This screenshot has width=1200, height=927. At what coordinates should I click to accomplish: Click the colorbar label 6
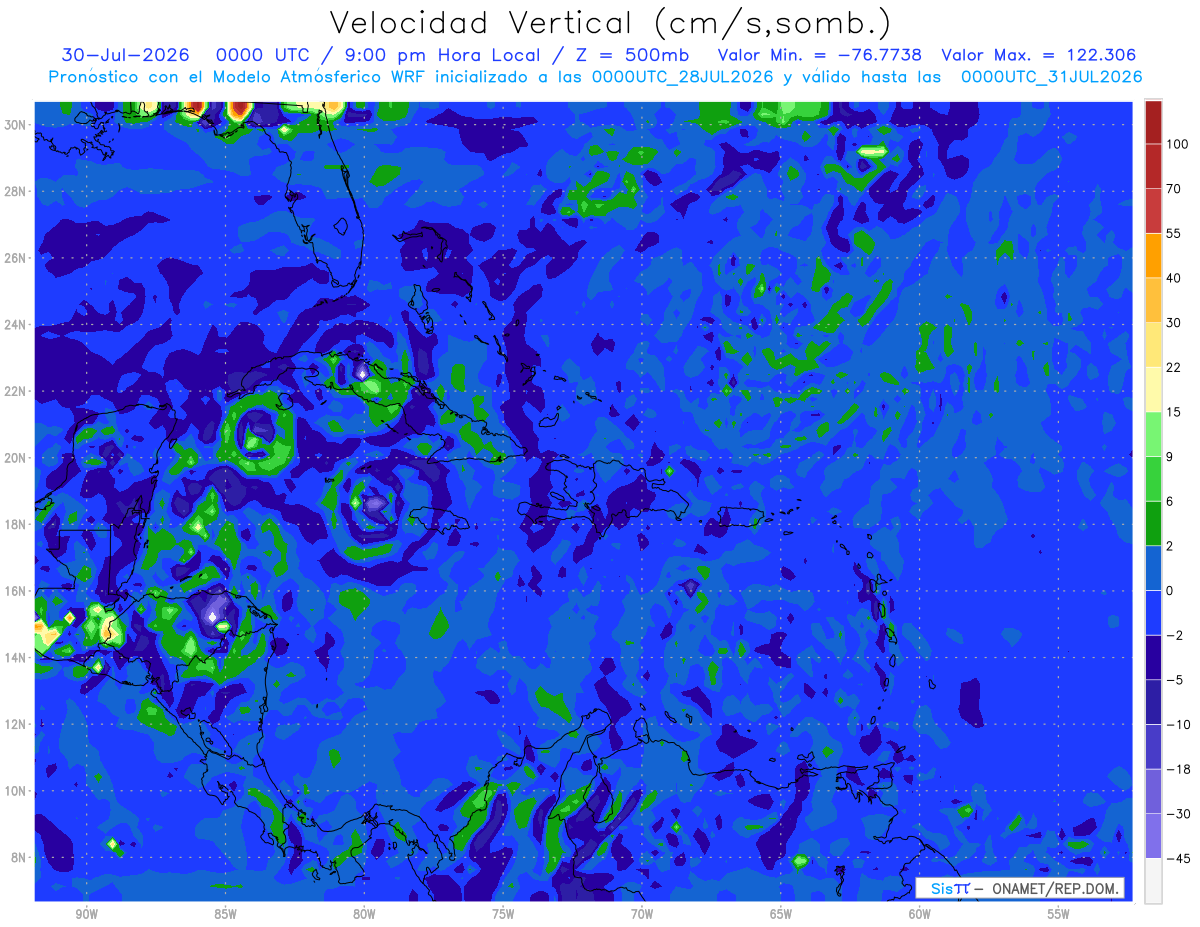[1171, 501]
